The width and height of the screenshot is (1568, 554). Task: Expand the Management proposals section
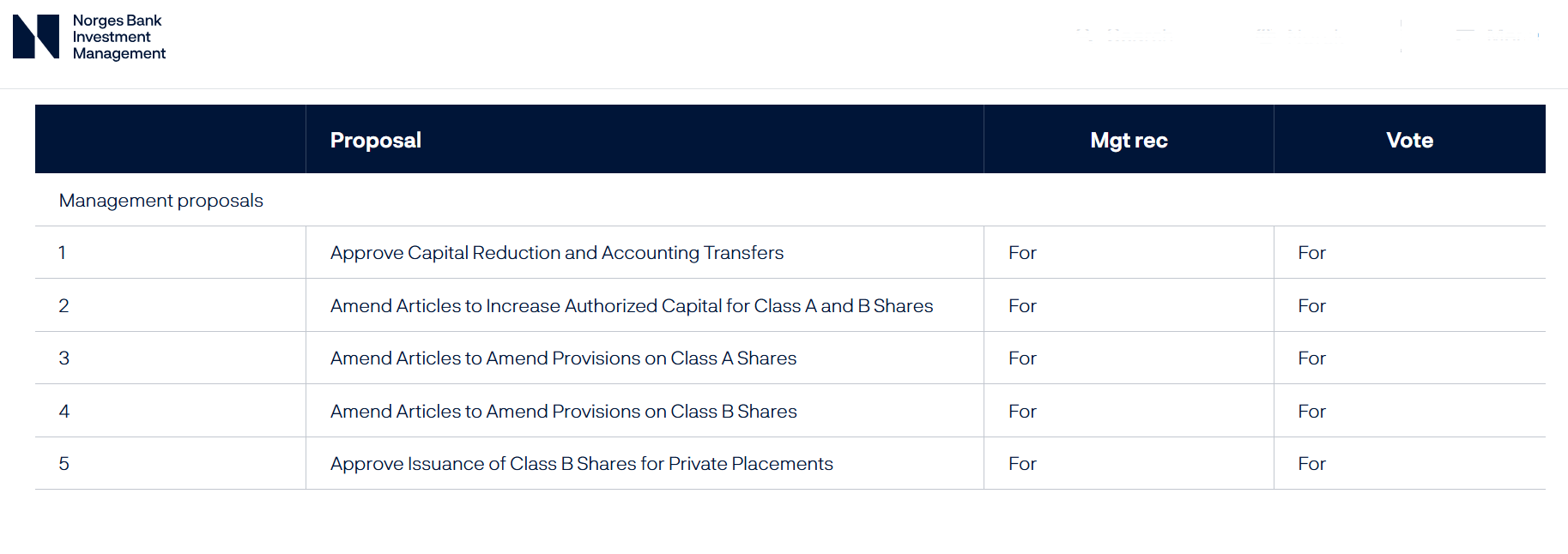point(160,200)
